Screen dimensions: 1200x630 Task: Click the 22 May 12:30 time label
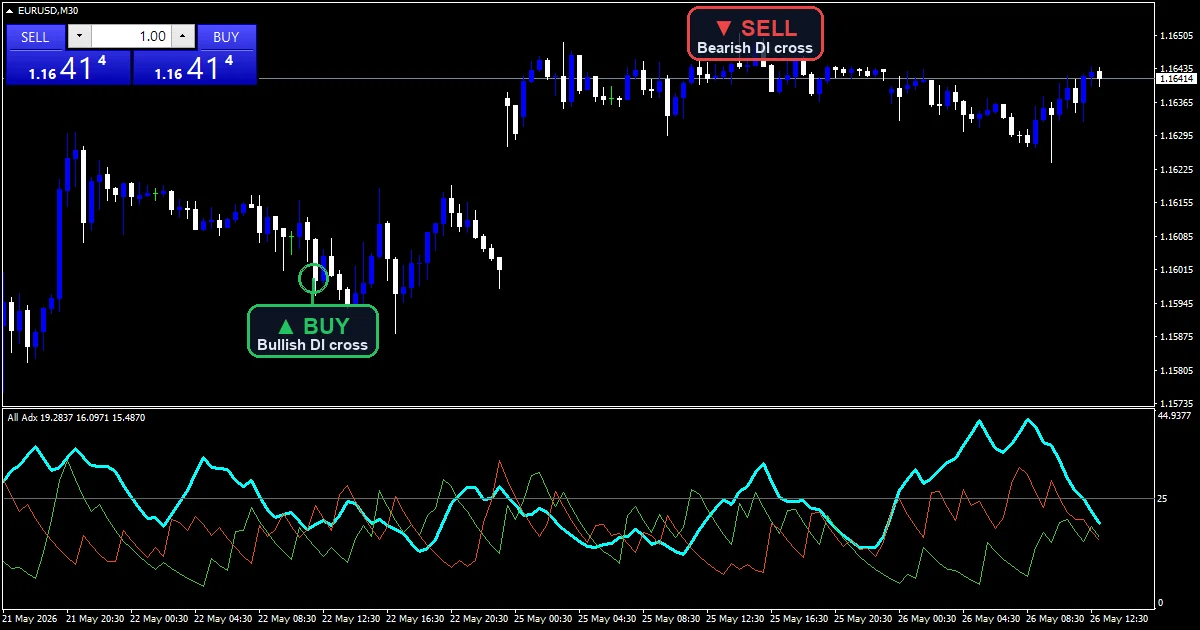coord(351,618)
